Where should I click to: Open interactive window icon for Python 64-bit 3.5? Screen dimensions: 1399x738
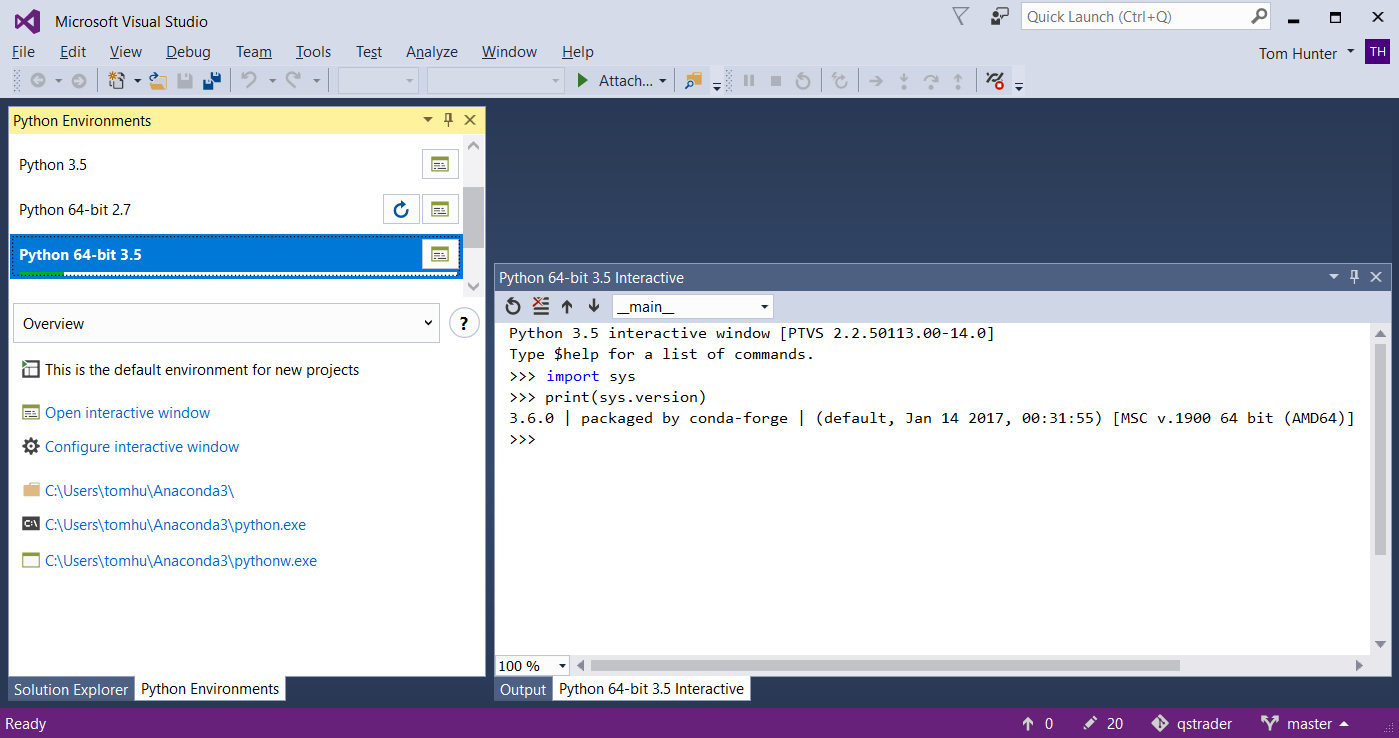pos(440,254)
